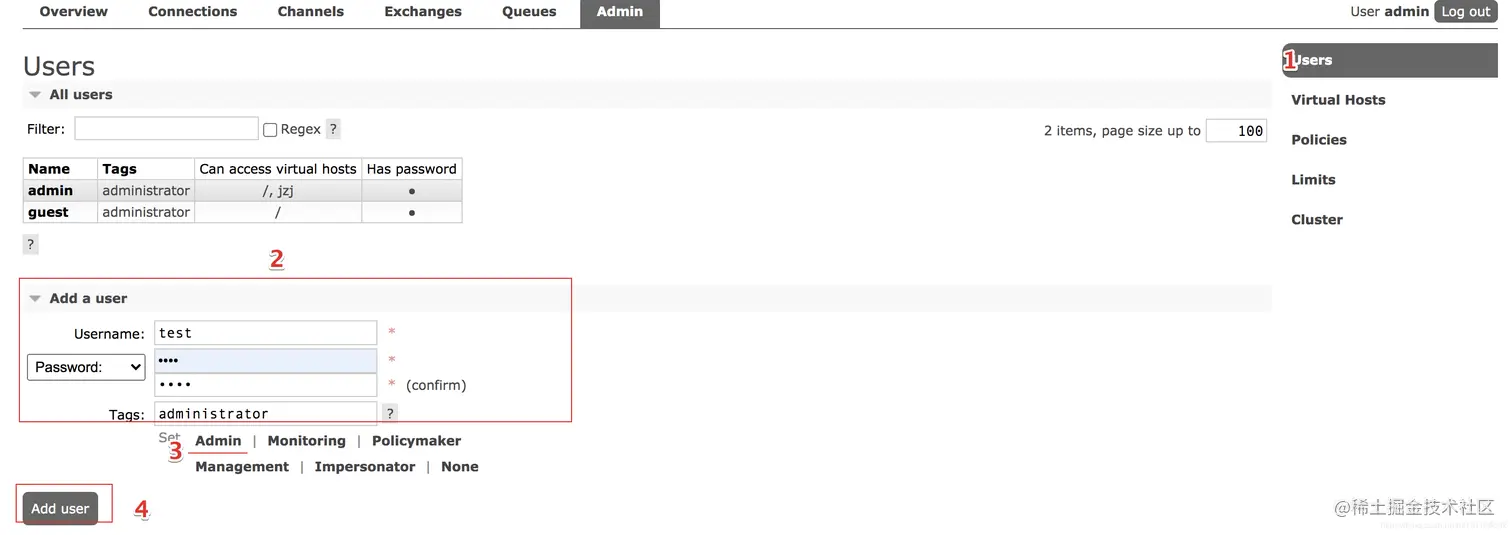Open Policies in the sidebar
This screenshot has height=535, width=1512.
tap(1319, 140)
